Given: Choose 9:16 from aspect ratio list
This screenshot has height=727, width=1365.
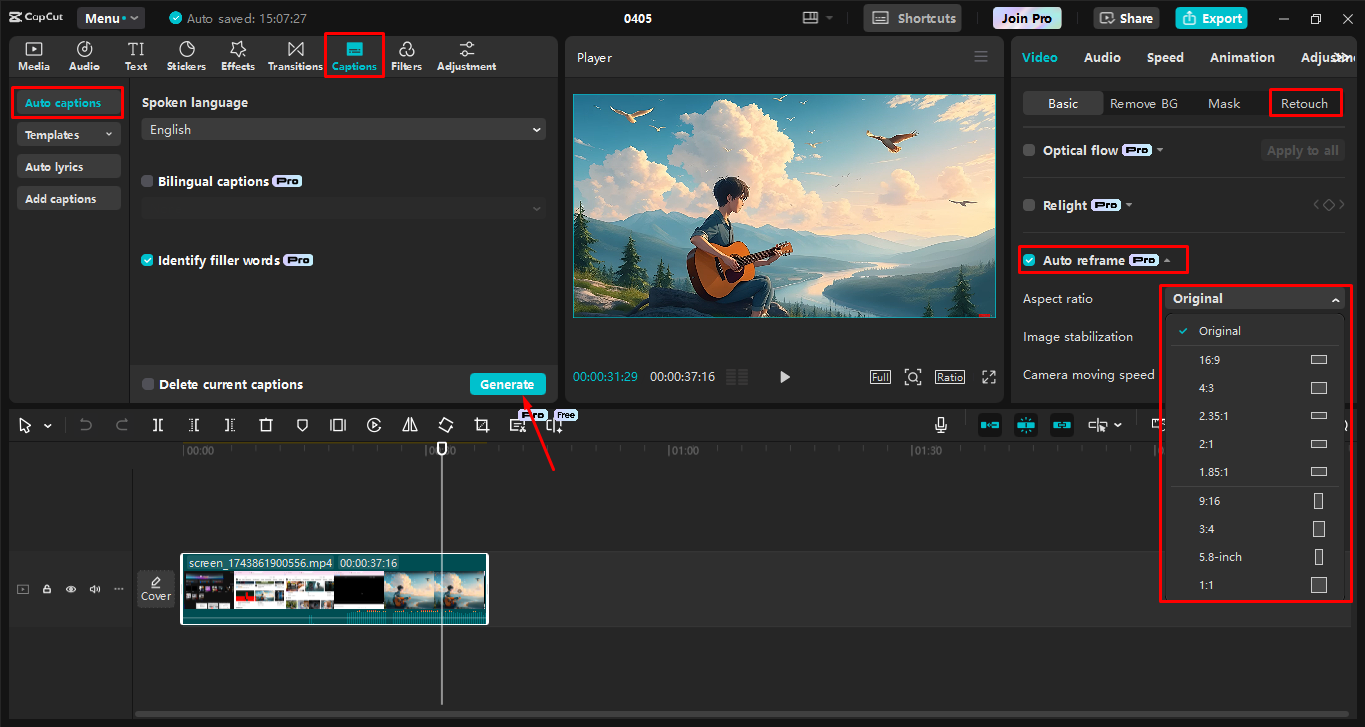Looking at the screenshot, I should coord(1210,501).
